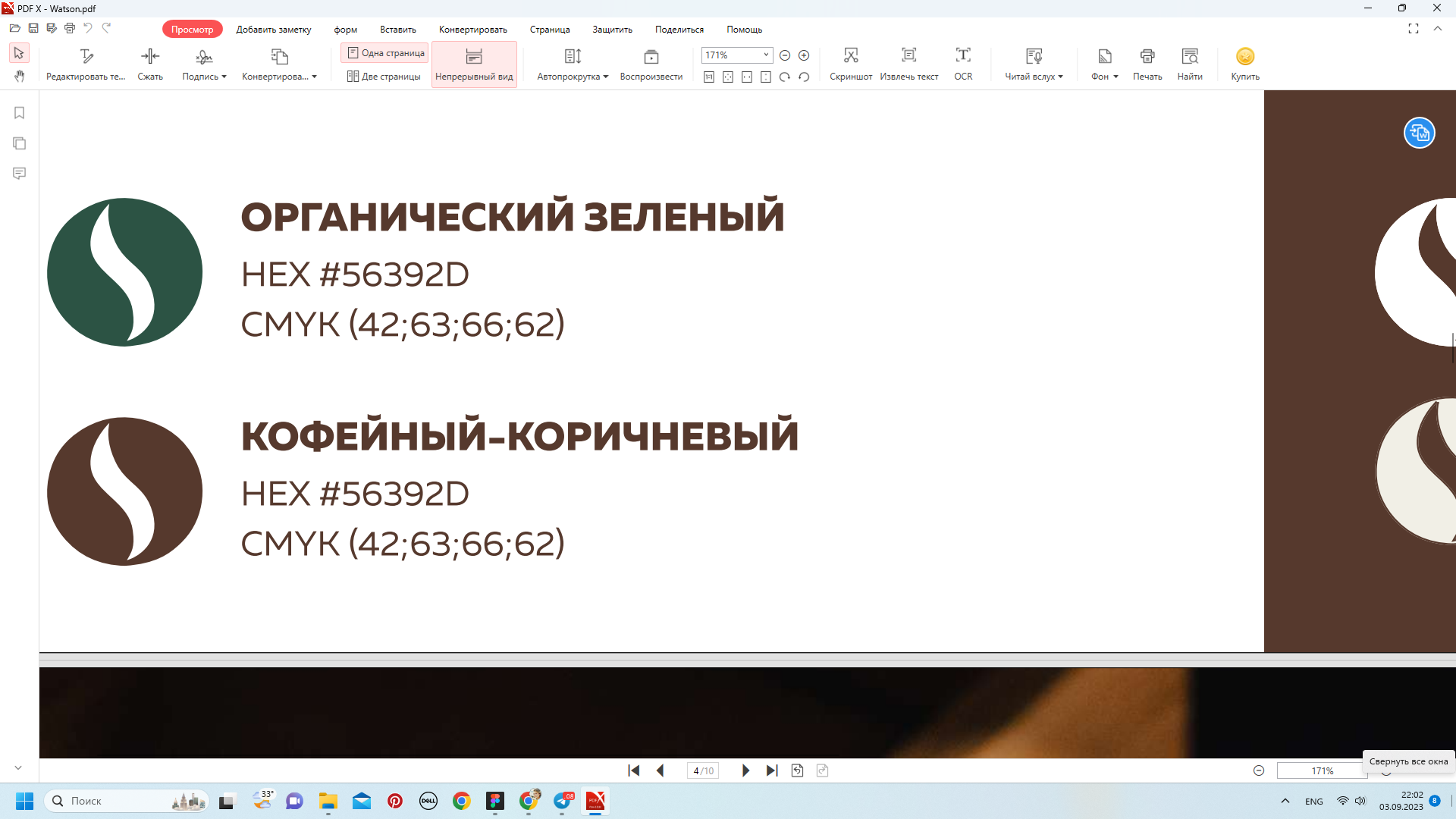
Task: Click the OCR tool icon
Action: click(963, 57)
